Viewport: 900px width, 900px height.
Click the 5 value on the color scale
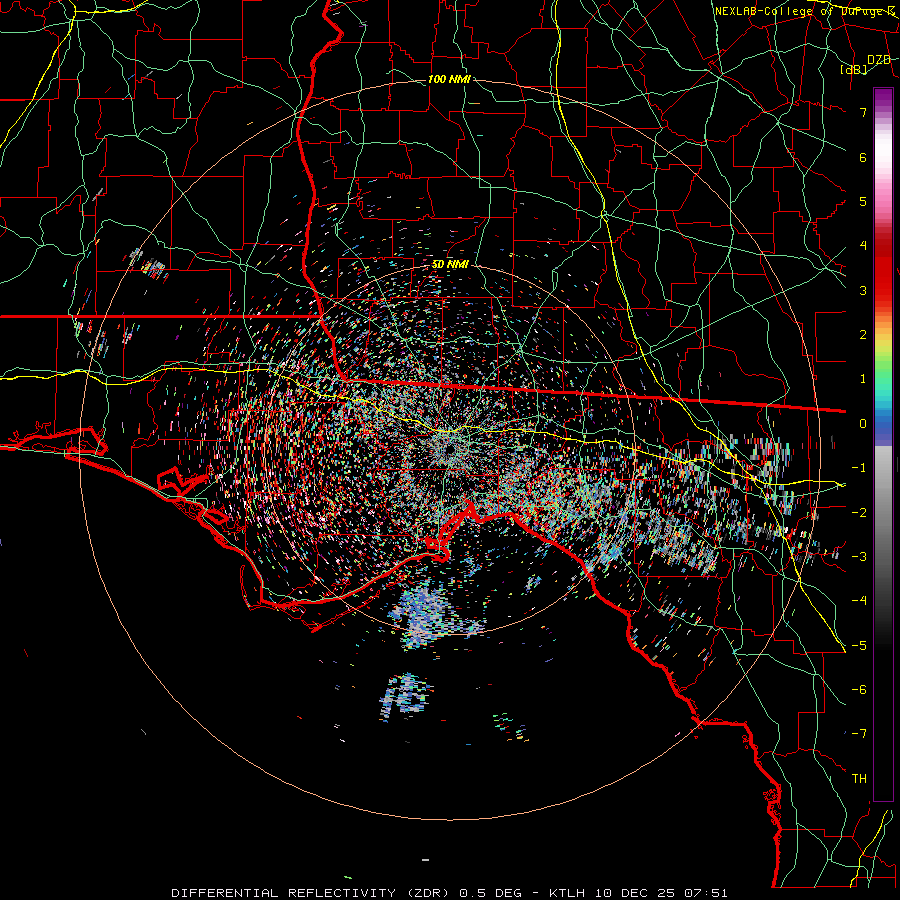click(x=863, y=201)
